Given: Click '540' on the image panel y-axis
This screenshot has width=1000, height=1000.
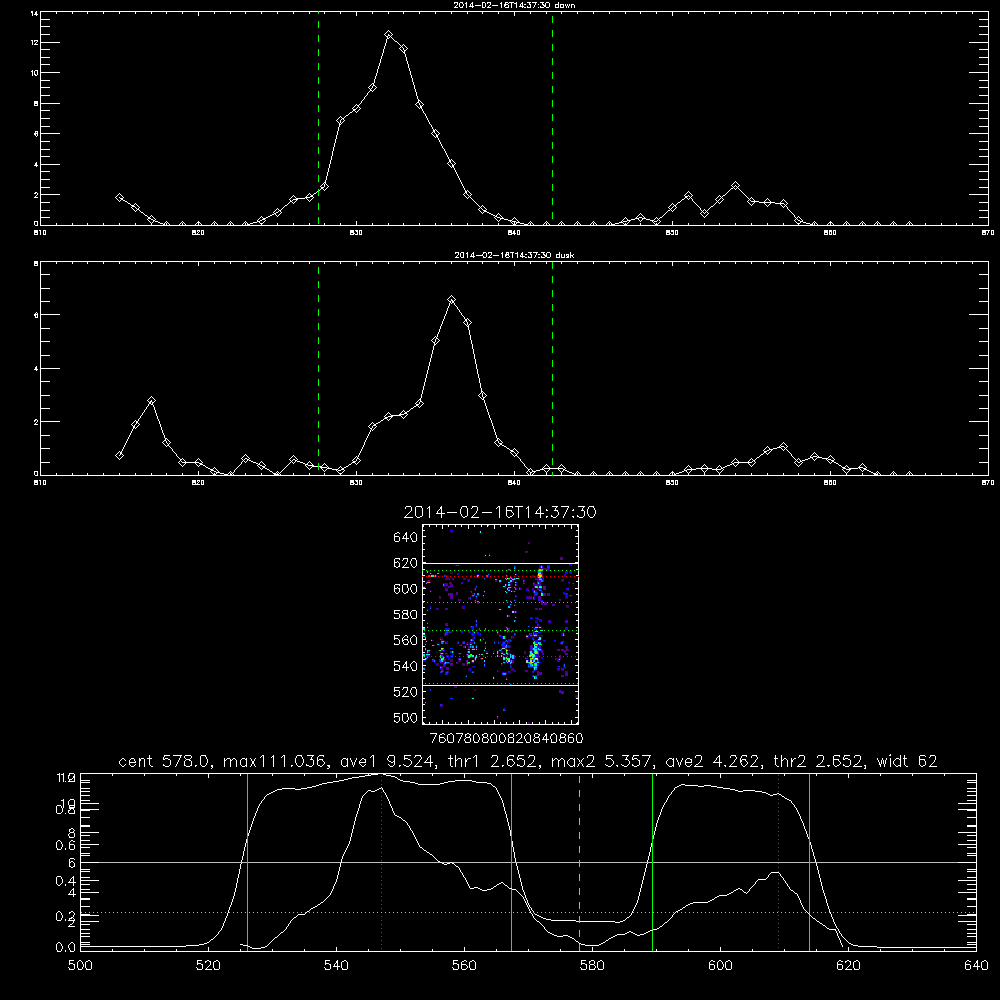Looking at the screenshot, I should point(405,666).
